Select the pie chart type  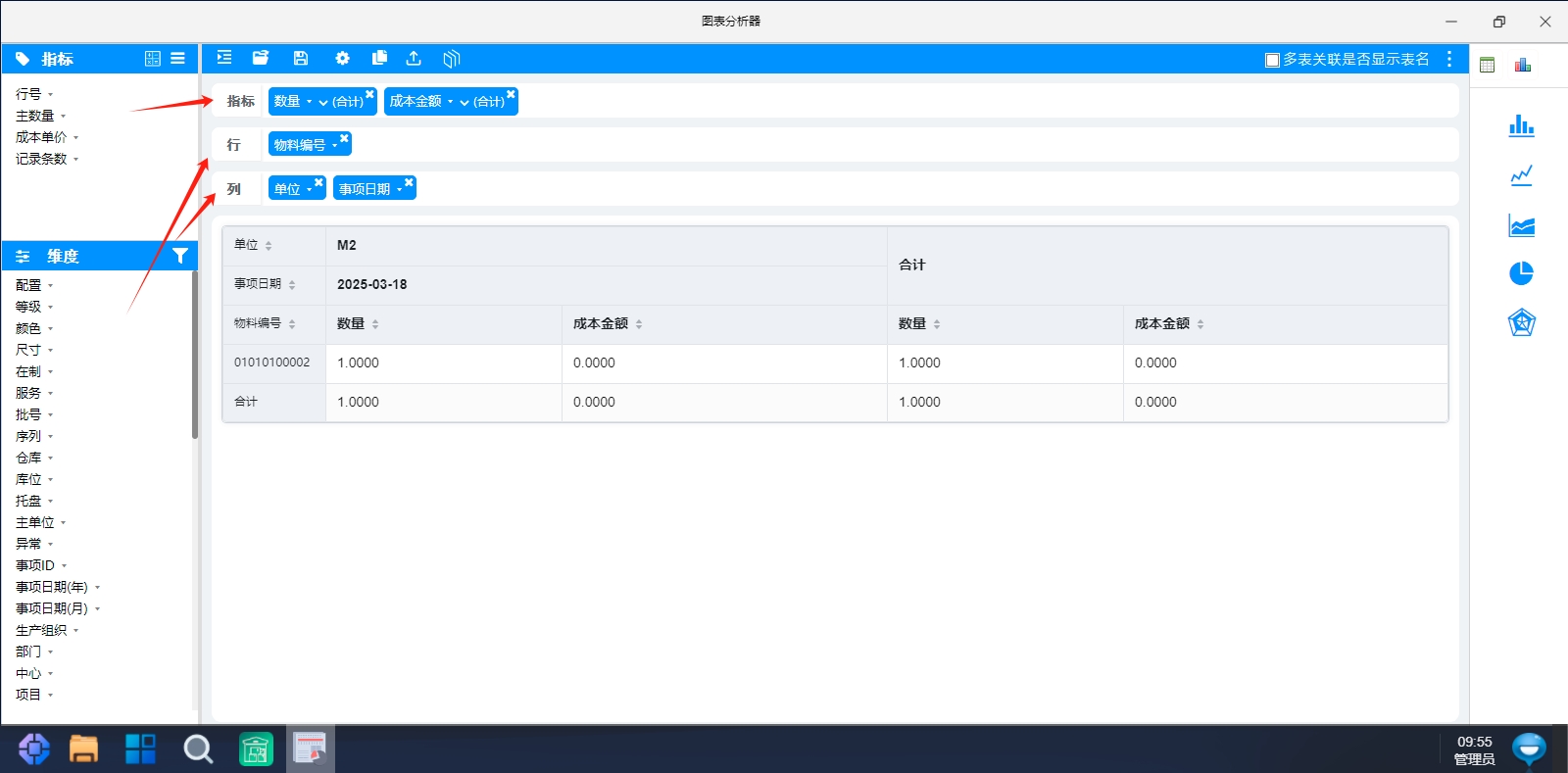pyautogui.click(x=1521, y=273)
